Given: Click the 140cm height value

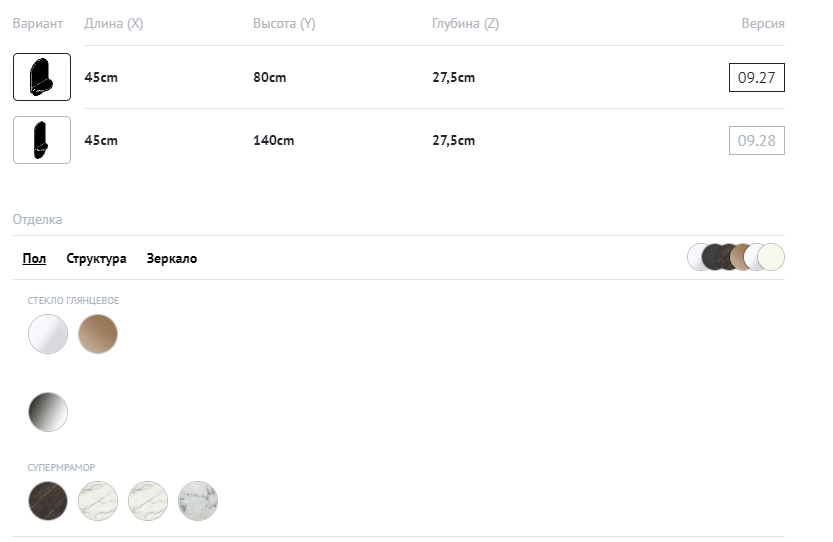Looking at the screenshot, I should pyautogui.click(x=273, y=141).
